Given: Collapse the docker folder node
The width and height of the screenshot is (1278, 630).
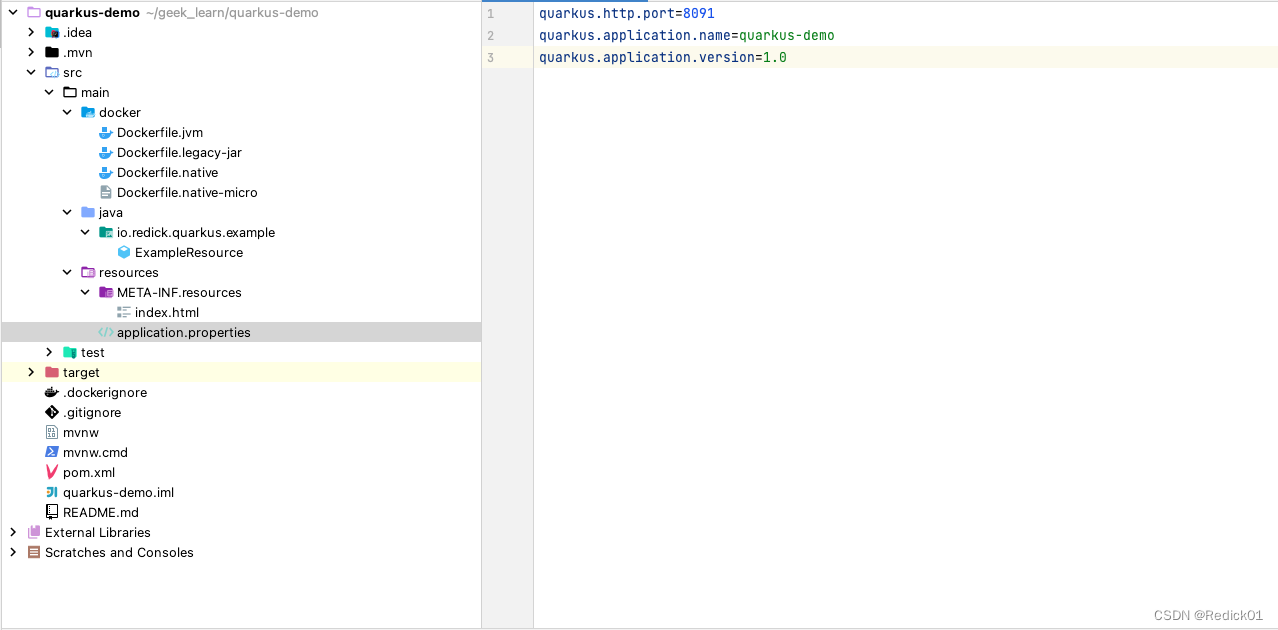Looking at the screenshot, I should click(66, 112).
